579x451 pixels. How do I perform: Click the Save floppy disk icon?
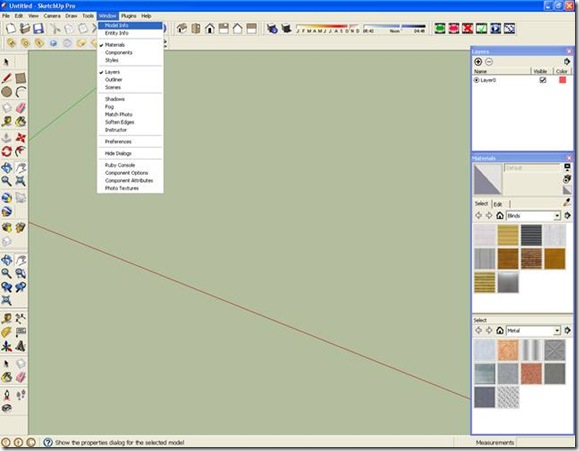tap(38, 28)
